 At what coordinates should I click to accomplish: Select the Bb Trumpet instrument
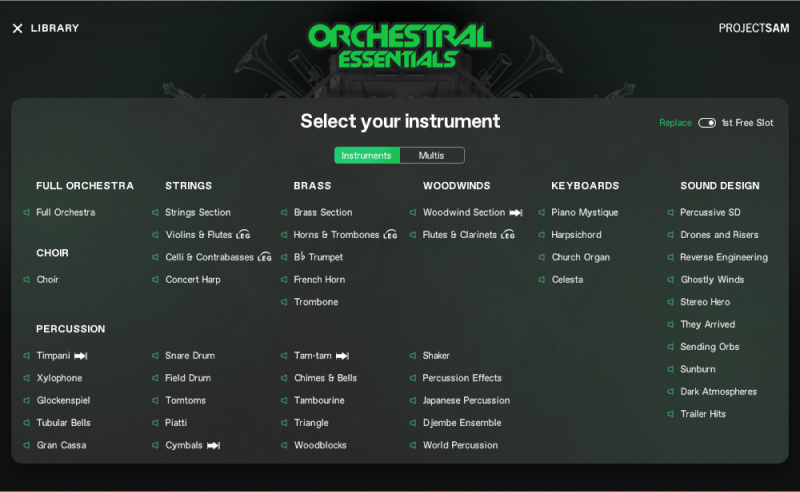pos(318,257)
